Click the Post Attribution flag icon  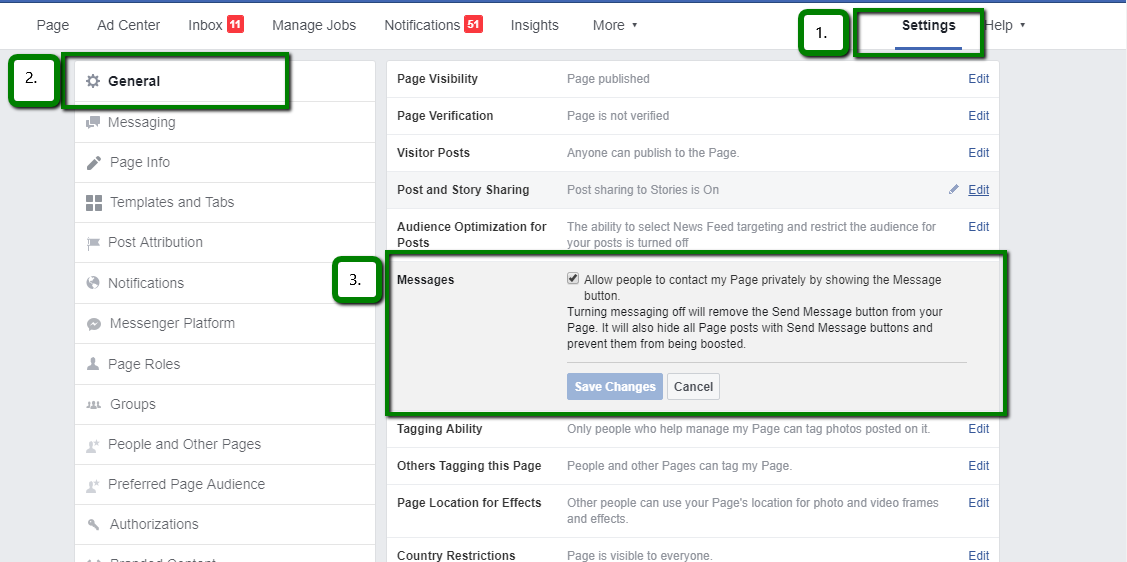tap(93, 243)
